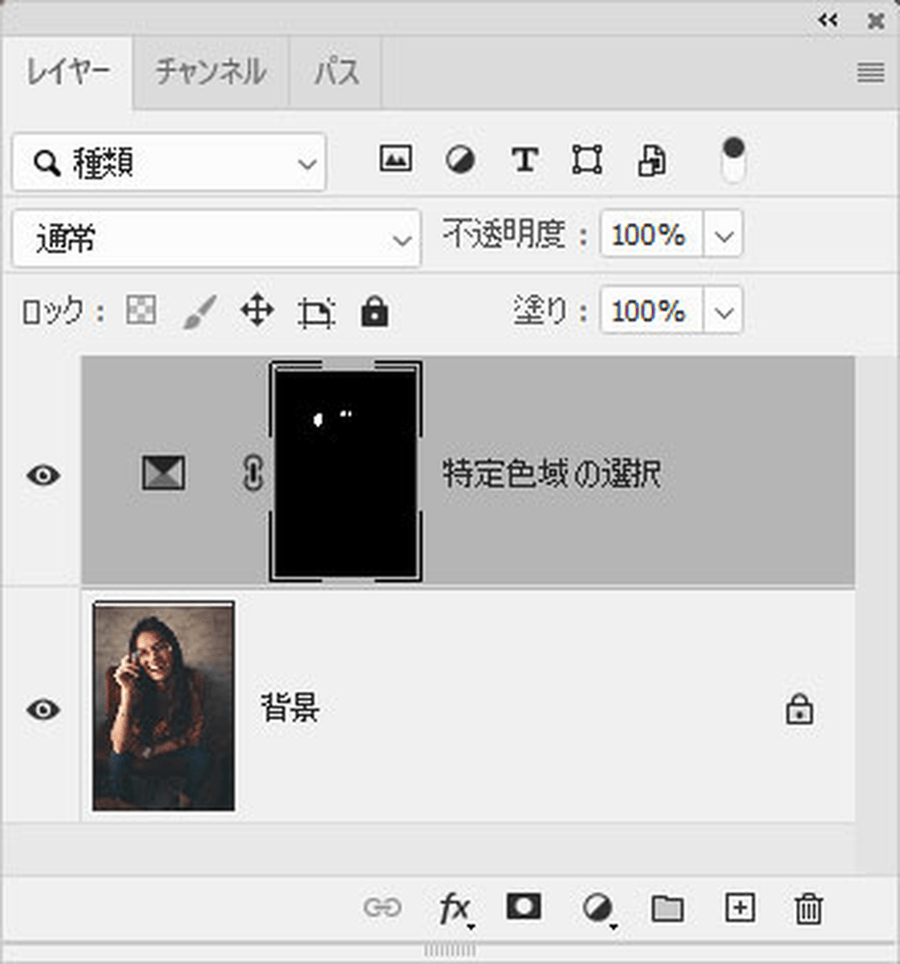Filter layers by pixel image icon
This screenshot has width=900, height=964.
[x=395, y=159]
